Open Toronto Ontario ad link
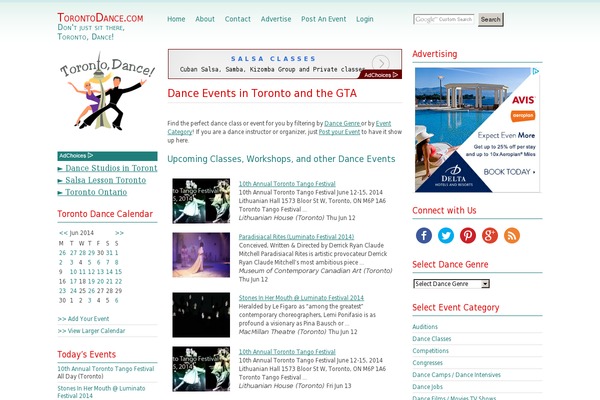600x400 pixels. tap(96, 192)
